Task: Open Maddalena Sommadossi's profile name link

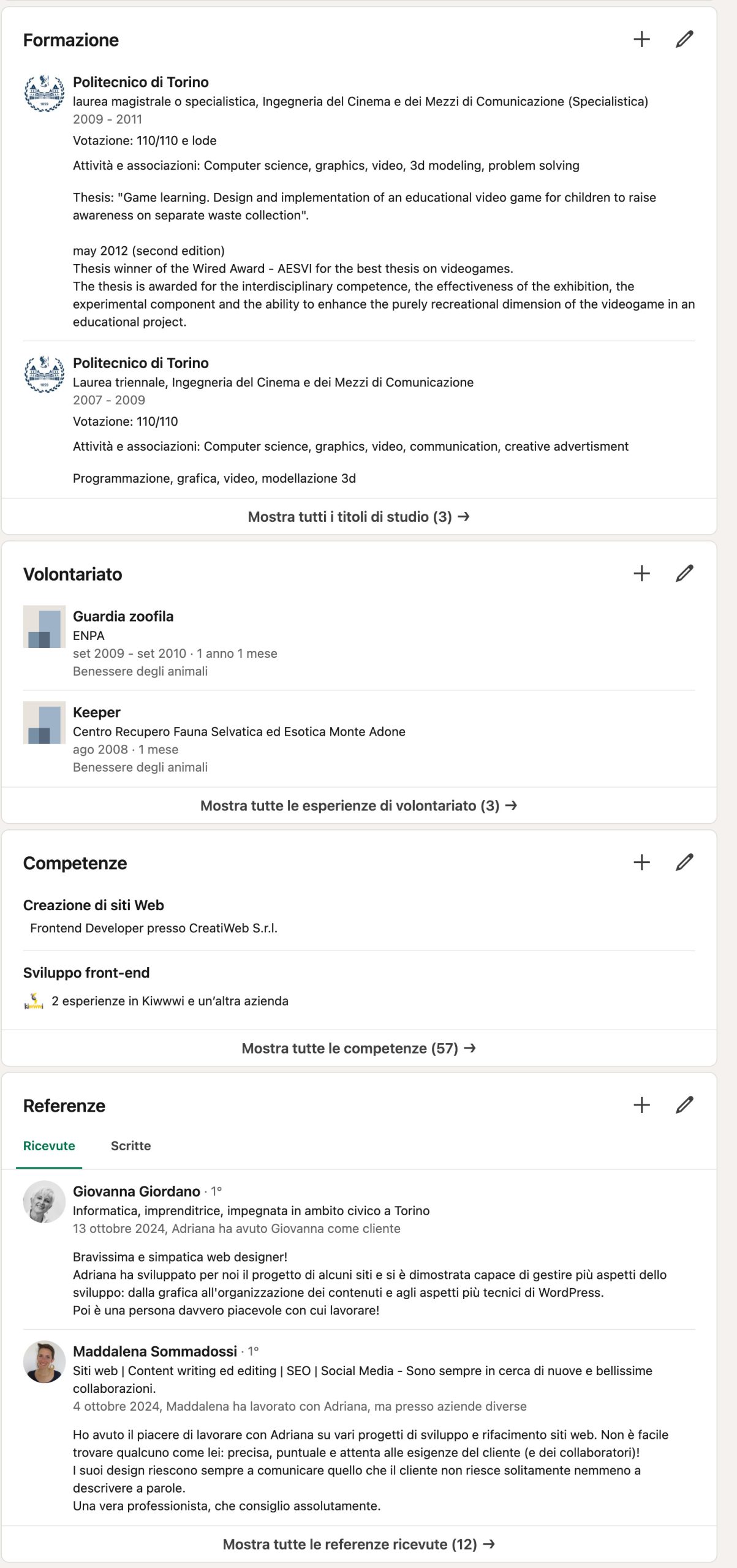Action: point(155,1351)
